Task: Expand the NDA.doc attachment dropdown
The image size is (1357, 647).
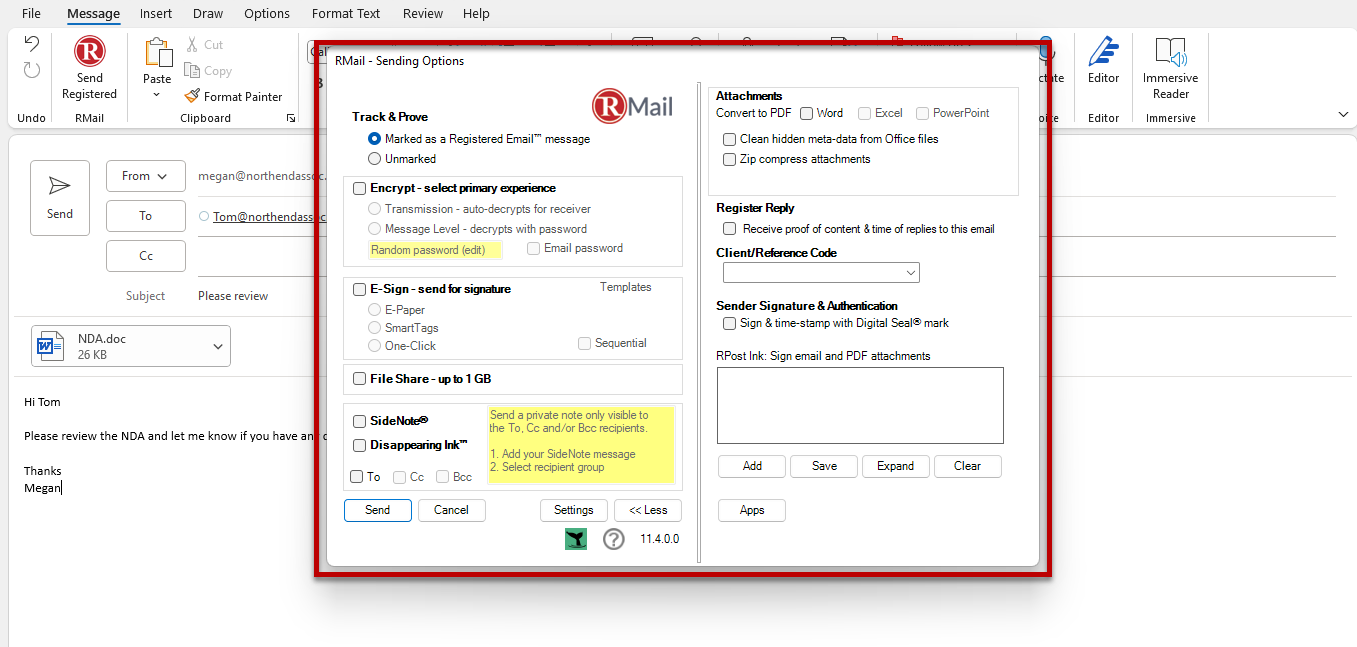Action: (x=217, y=345)
